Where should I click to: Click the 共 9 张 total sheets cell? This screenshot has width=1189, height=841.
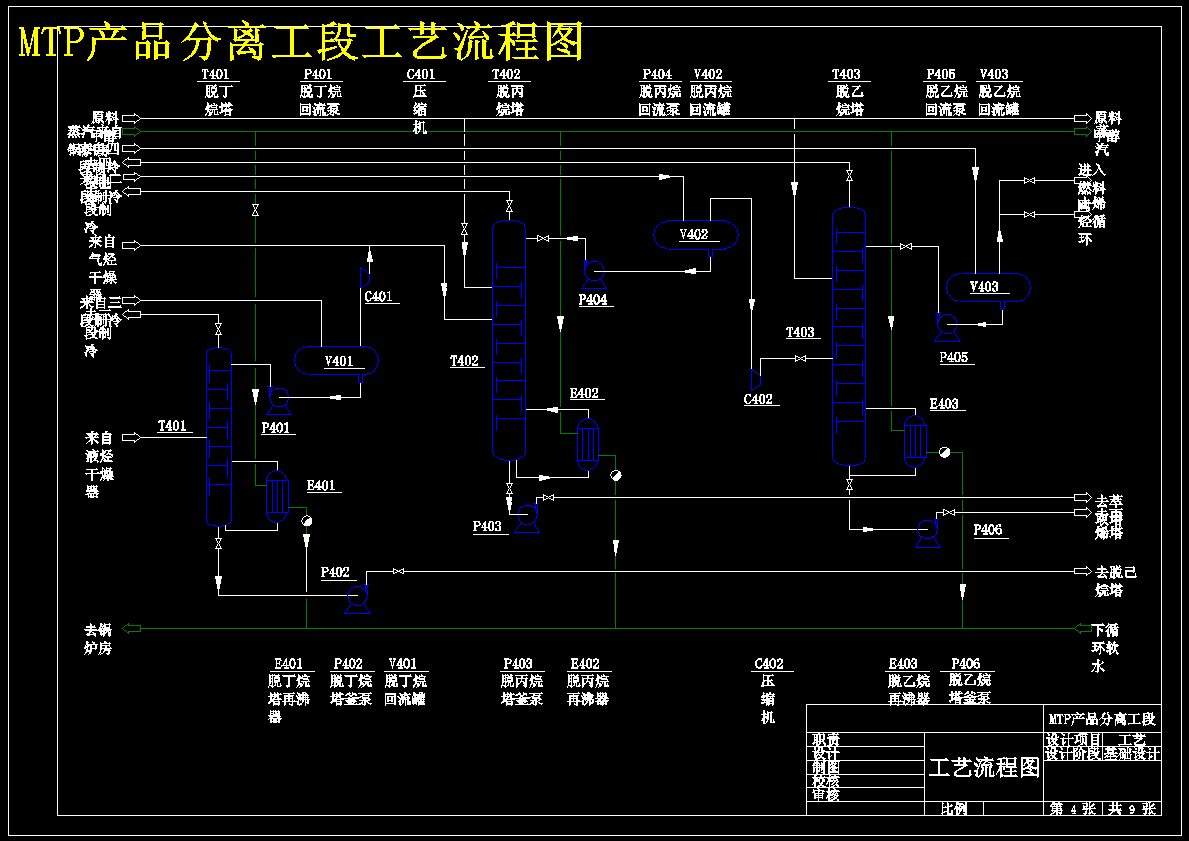[1131, 808]
